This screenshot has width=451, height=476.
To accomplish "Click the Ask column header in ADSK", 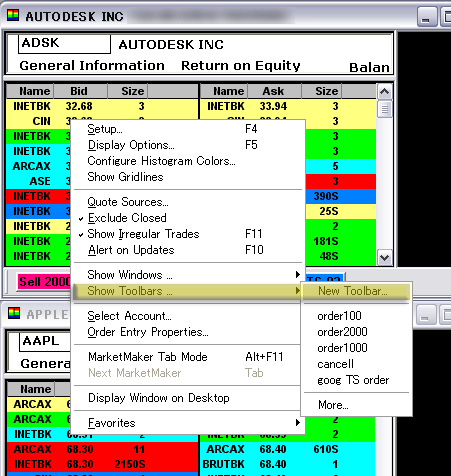I will [274, 91].
